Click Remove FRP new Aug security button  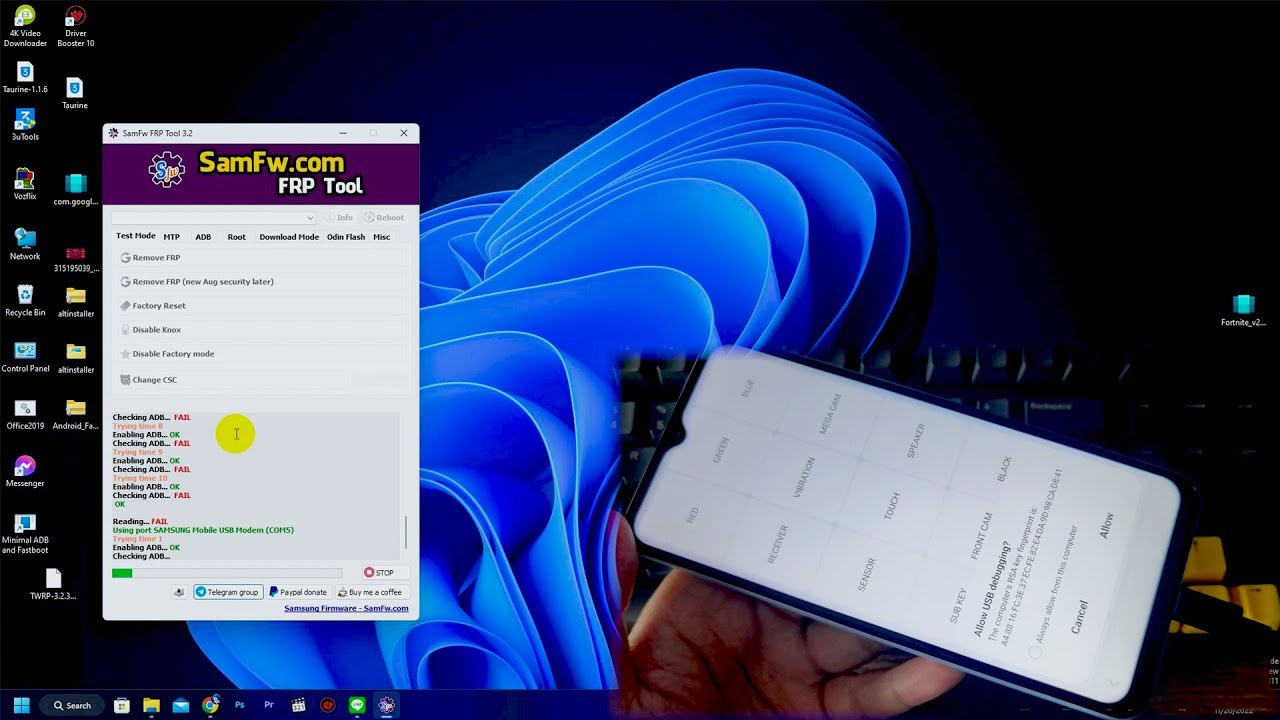(261, 282)
